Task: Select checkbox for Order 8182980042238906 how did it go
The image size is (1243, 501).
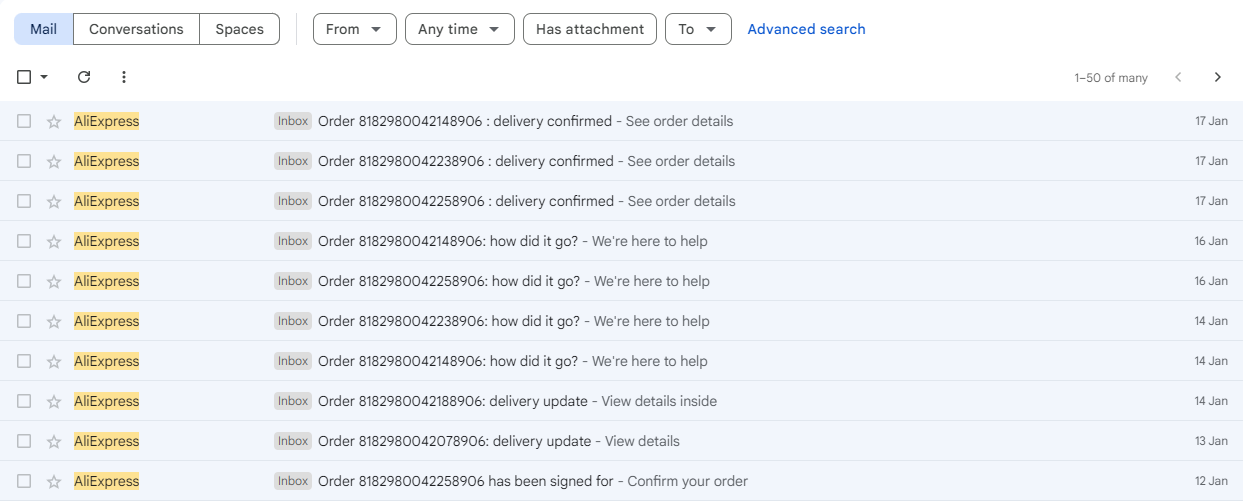Action: point(24,321)
